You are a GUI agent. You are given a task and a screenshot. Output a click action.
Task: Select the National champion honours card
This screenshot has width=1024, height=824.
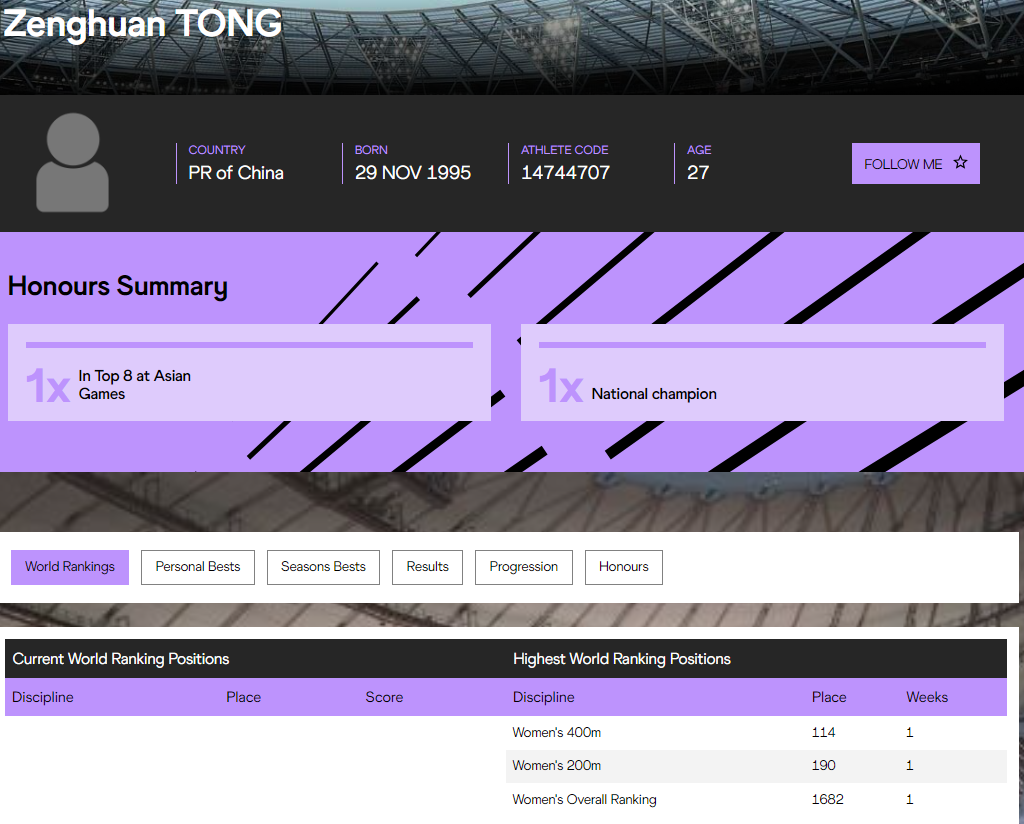pos(762,373)
